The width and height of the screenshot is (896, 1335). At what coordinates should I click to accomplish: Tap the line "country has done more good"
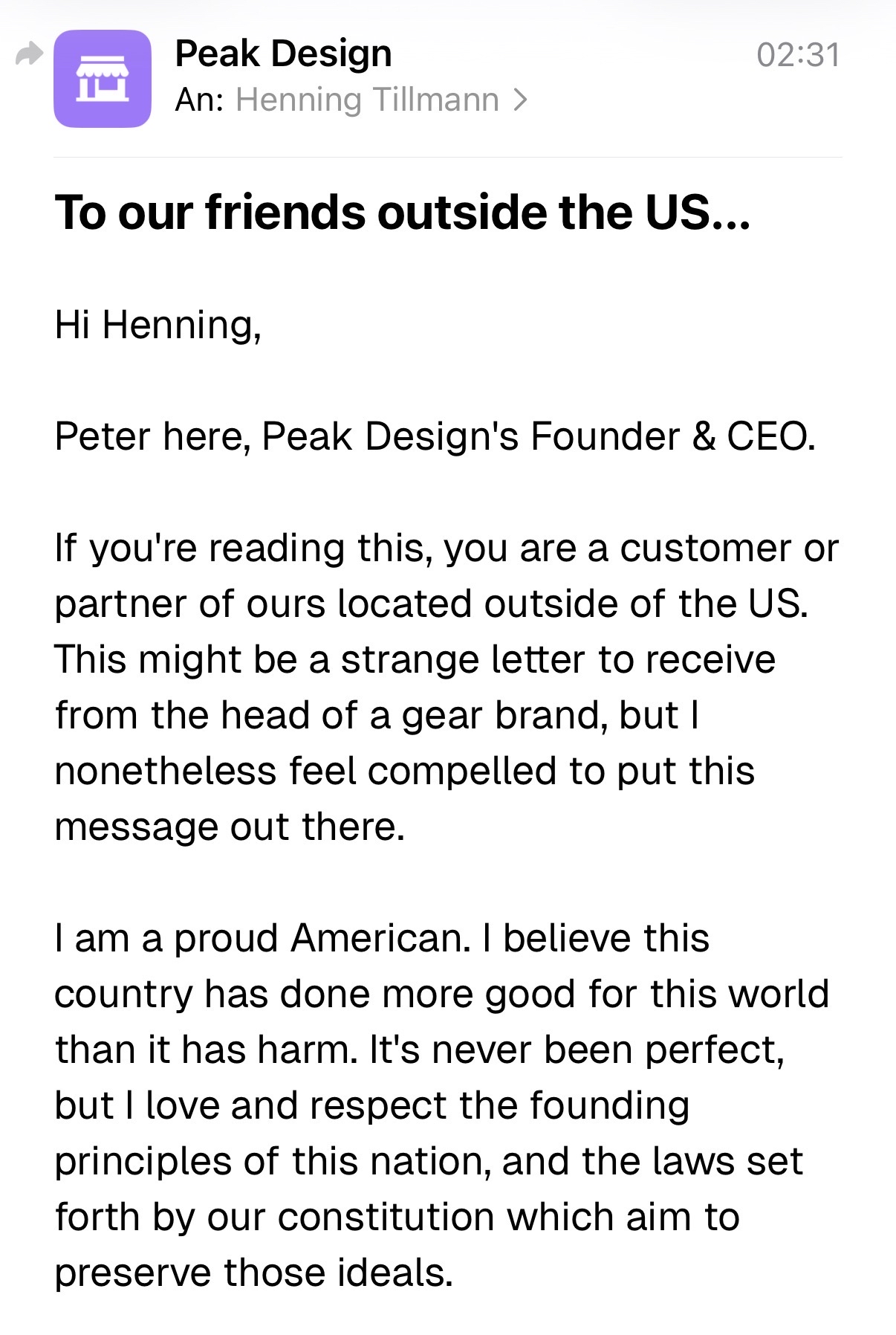(x=441, y=994)
